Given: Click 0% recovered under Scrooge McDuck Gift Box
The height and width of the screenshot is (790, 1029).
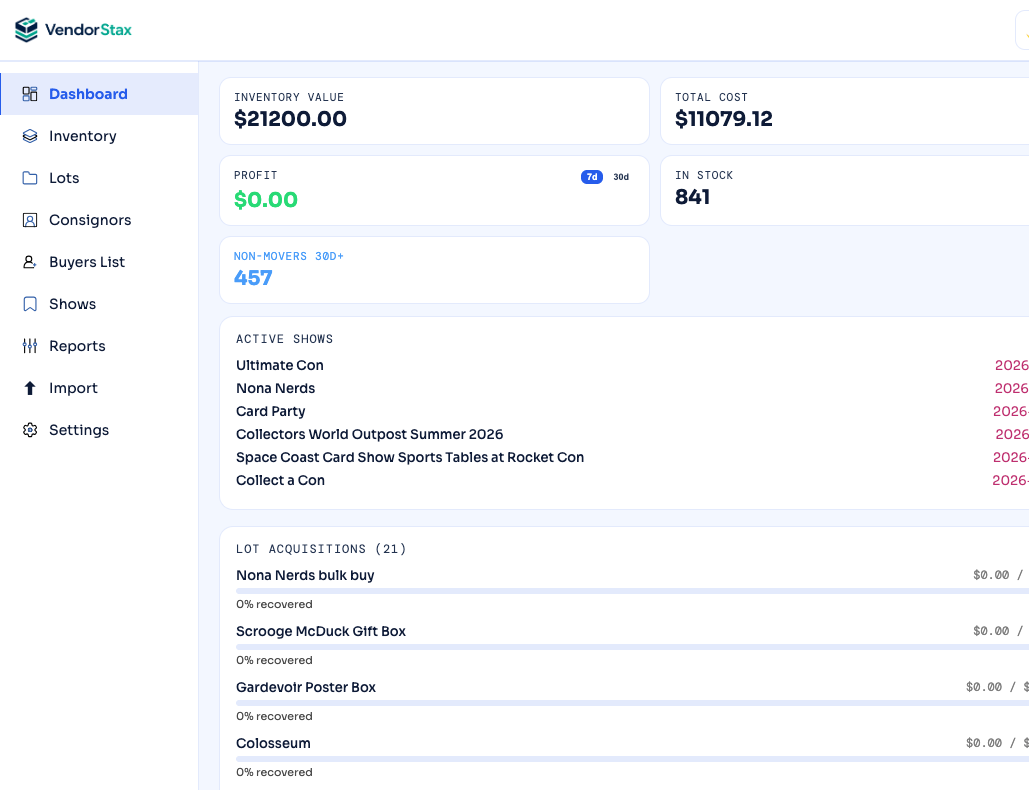Looking at the screenshot, I should [274, 660].
